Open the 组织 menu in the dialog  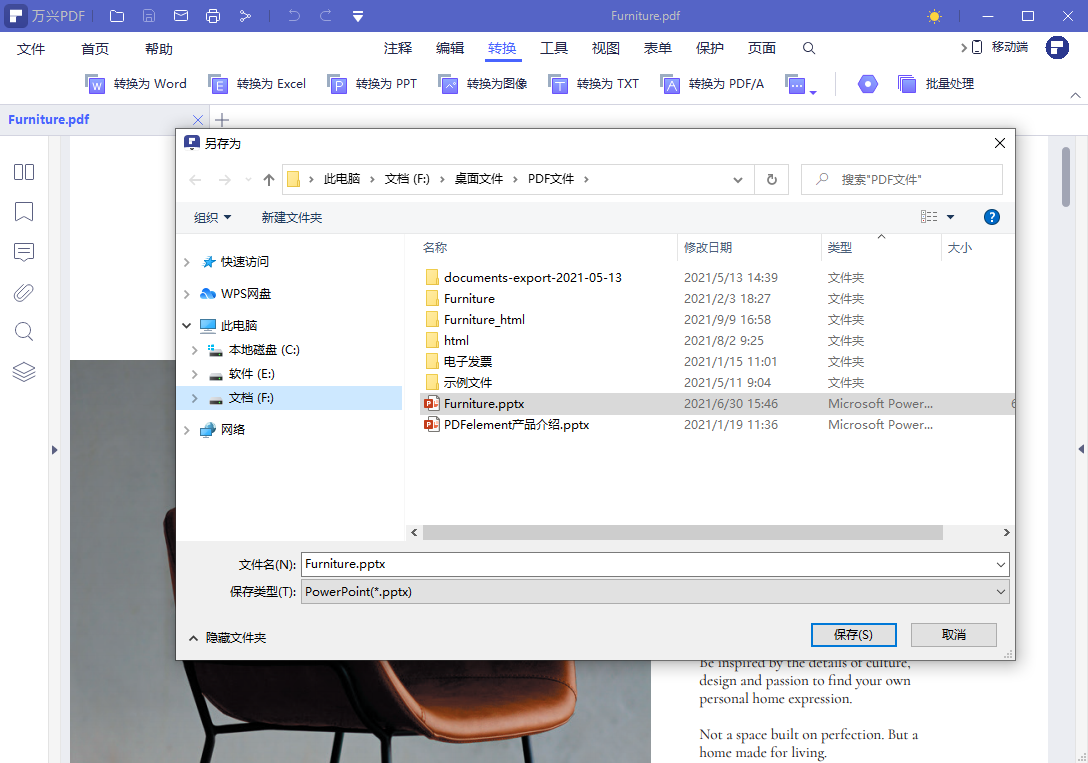click(x=212, y=217)
